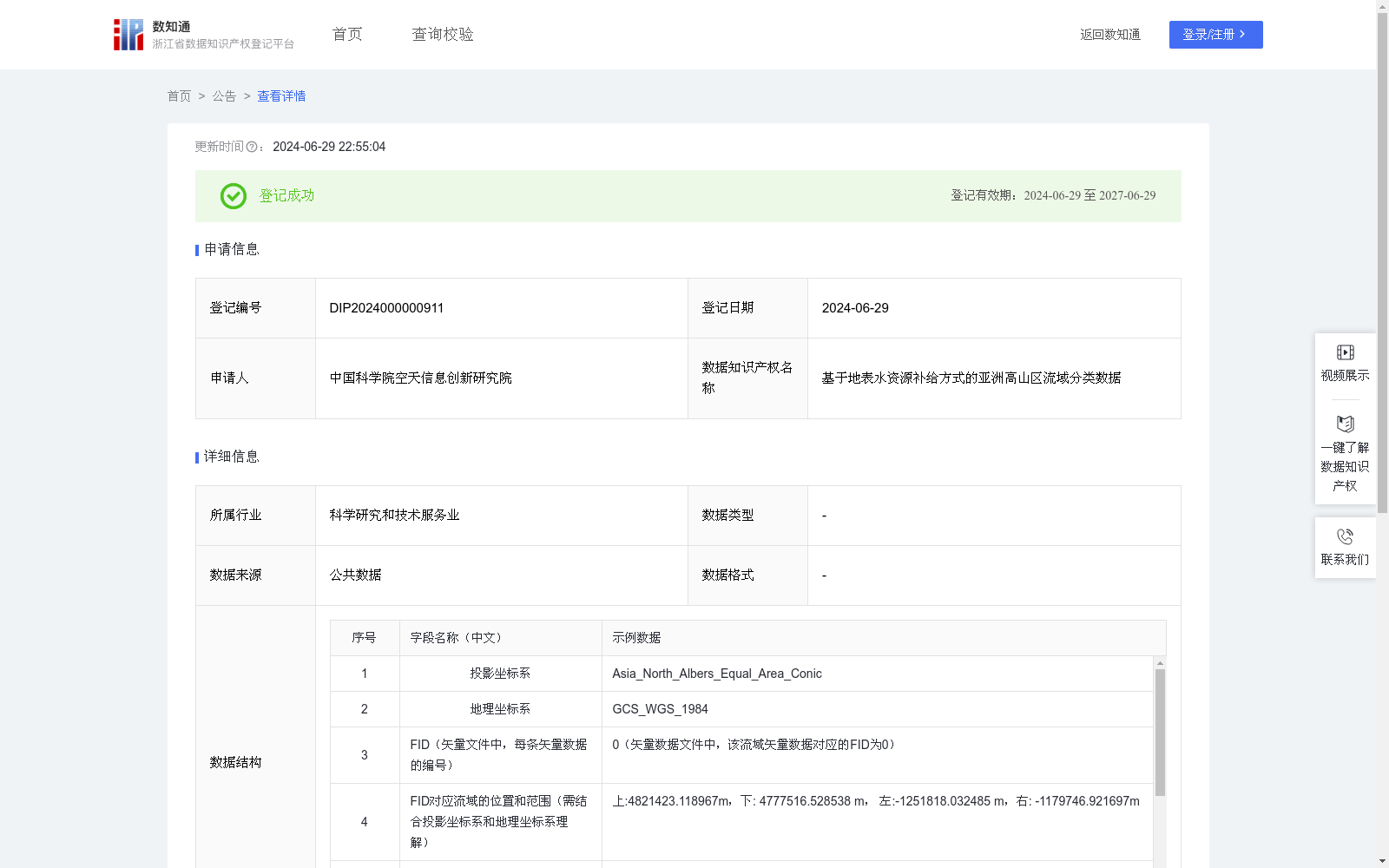
Task: Click the 数据格式 label cell
Action: [747, 575]
